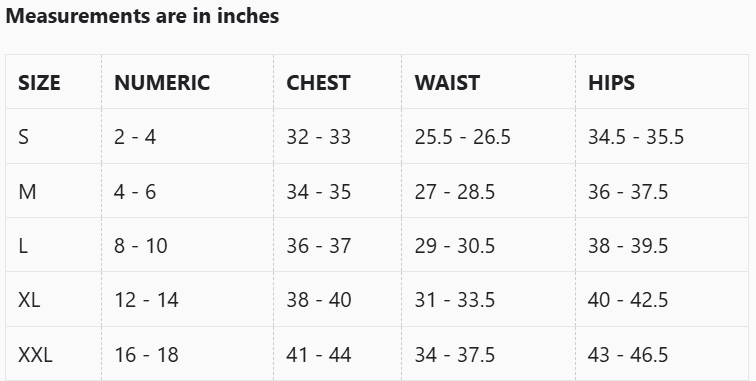Image resolution: width=756 pixels, height=381 pixels.
Task: Click hips measurement 43 - 46.5
Action: 628,355
